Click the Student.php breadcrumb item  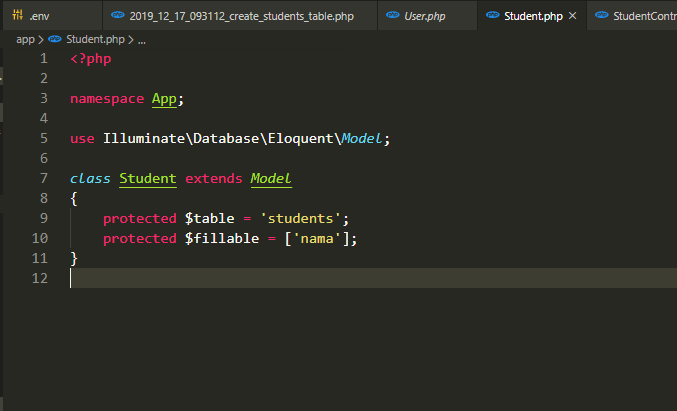point(95,39)
